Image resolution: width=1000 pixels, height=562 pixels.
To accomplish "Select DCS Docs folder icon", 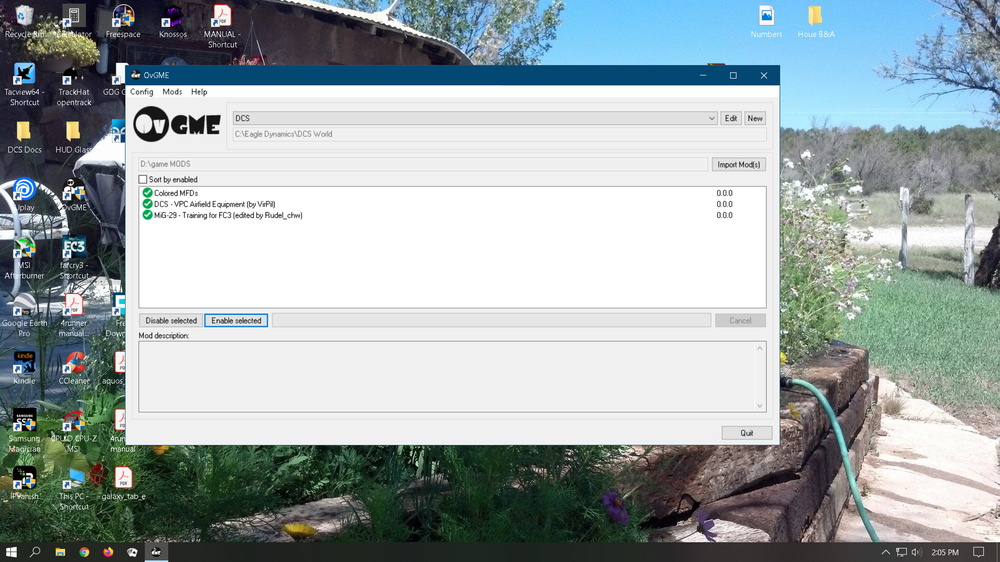I will [x=24, y=137].
